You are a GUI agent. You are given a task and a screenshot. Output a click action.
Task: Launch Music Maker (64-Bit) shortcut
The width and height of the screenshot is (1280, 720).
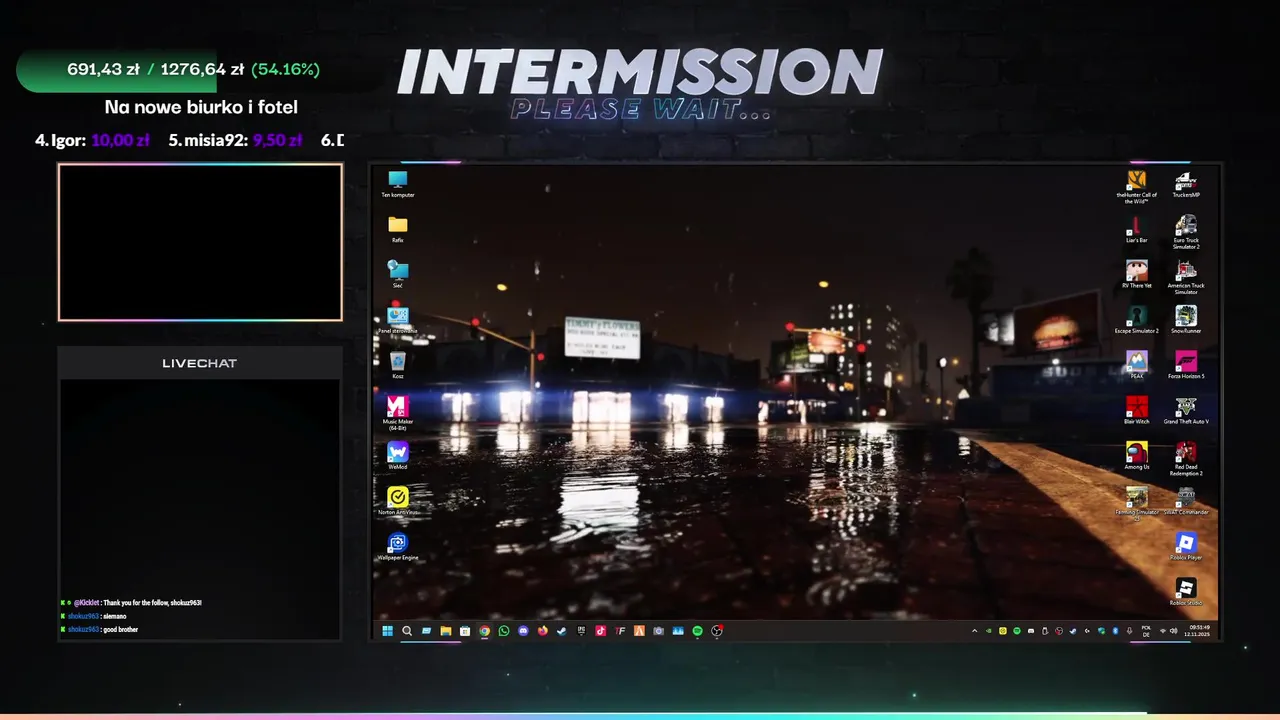pyautogui.click(x=398, y=413)
